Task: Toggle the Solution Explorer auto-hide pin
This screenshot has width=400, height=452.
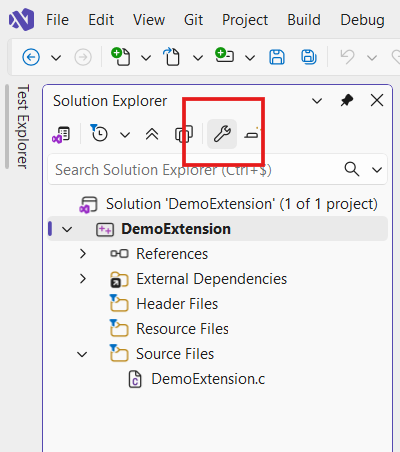Action: 347,100
